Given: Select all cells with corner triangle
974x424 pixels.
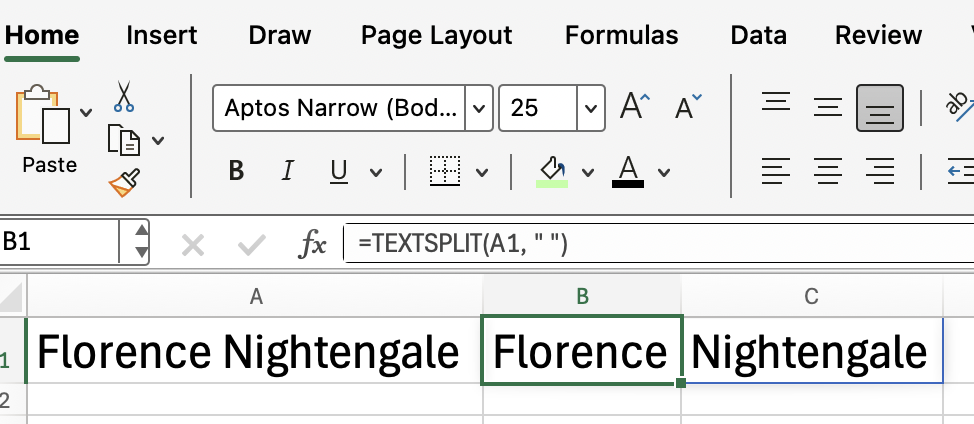Looking at the screenshot, I should 12,296.
